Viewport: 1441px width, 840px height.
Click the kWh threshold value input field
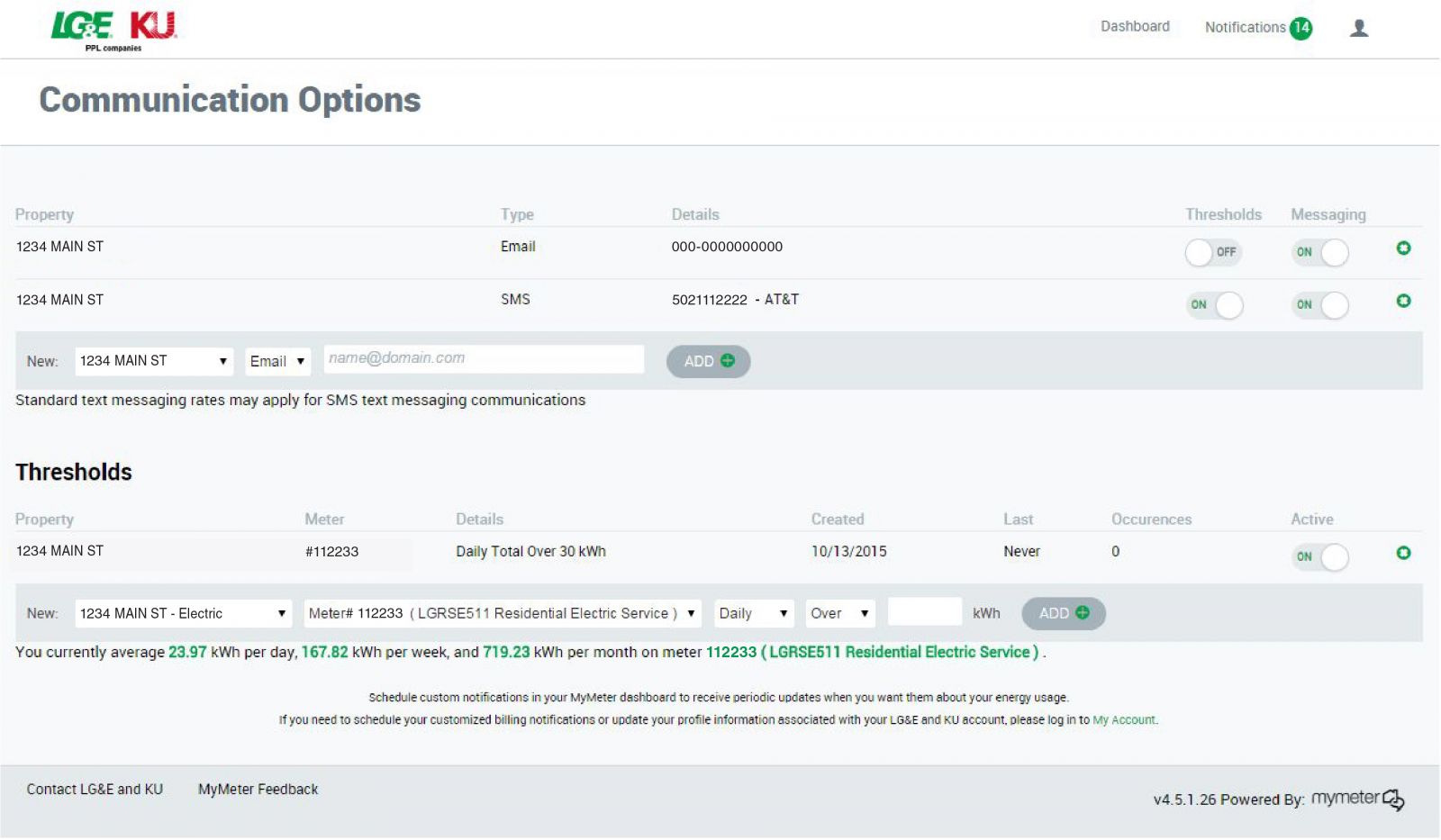coord(925,611)
